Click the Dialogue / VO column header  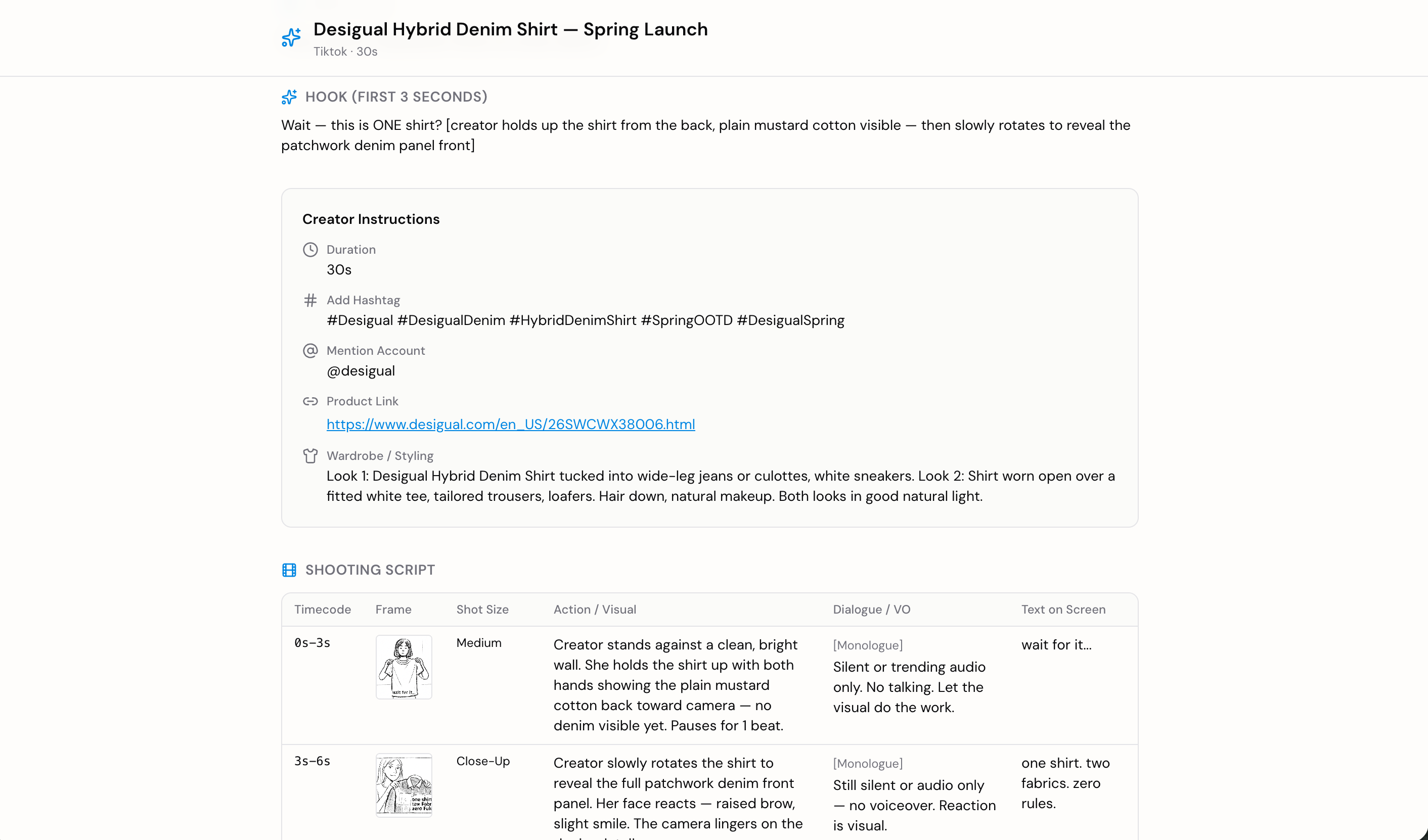point(871,610)
